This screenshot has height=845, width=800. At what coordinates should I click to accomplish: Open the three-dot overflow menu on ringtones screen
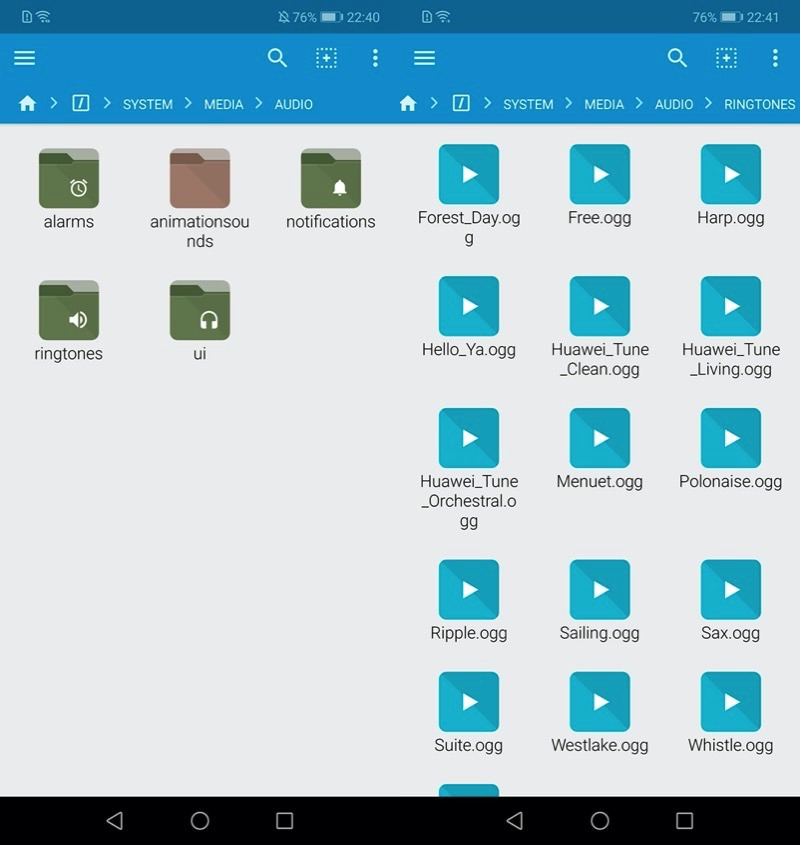pos(775,58)
